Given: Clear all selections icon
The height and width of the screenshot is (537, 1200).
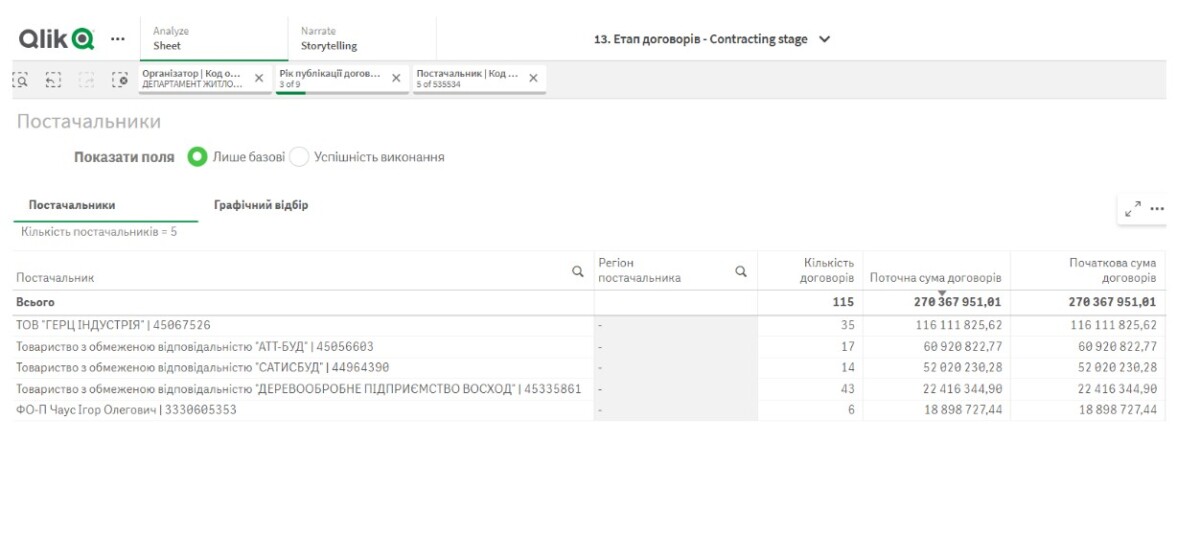Looking at the screenshot, I should (x=120, y=78).
